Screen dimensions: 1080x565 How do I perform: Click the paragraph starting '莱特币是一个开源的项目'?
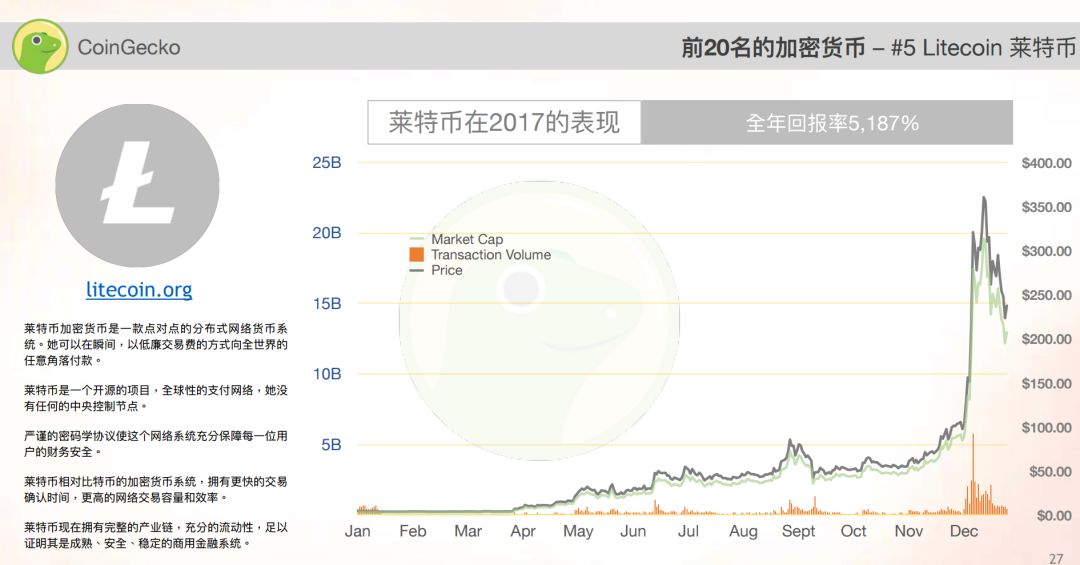(x=156, y=398)
